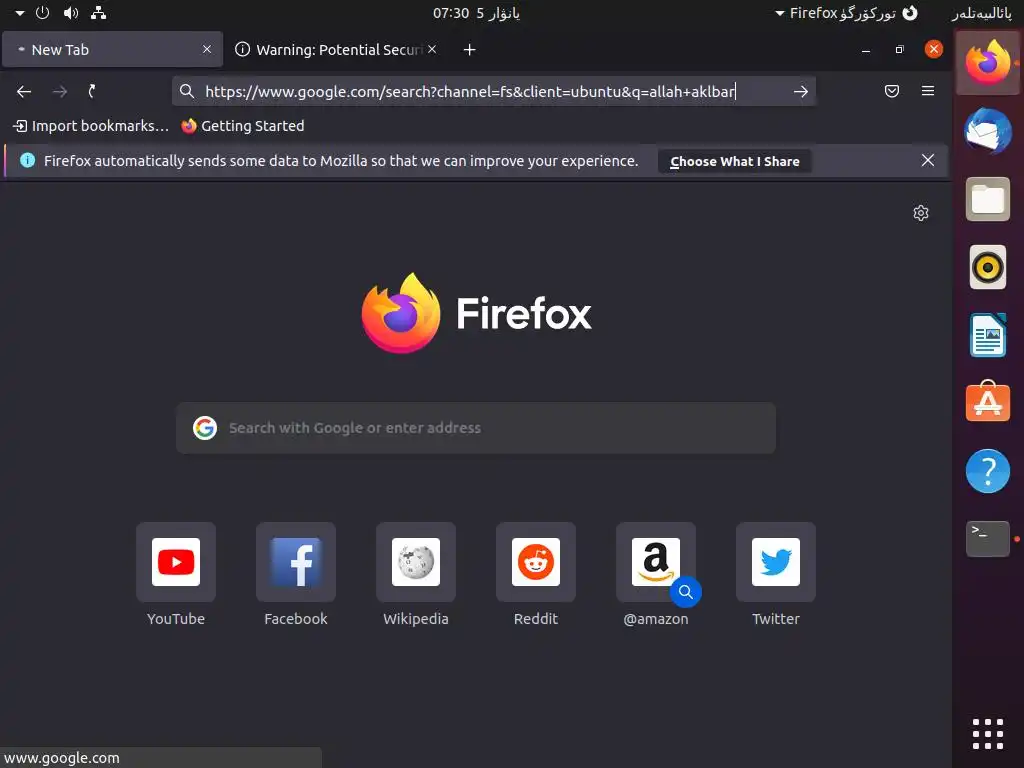Click the Search with Google box

[475, 428]
